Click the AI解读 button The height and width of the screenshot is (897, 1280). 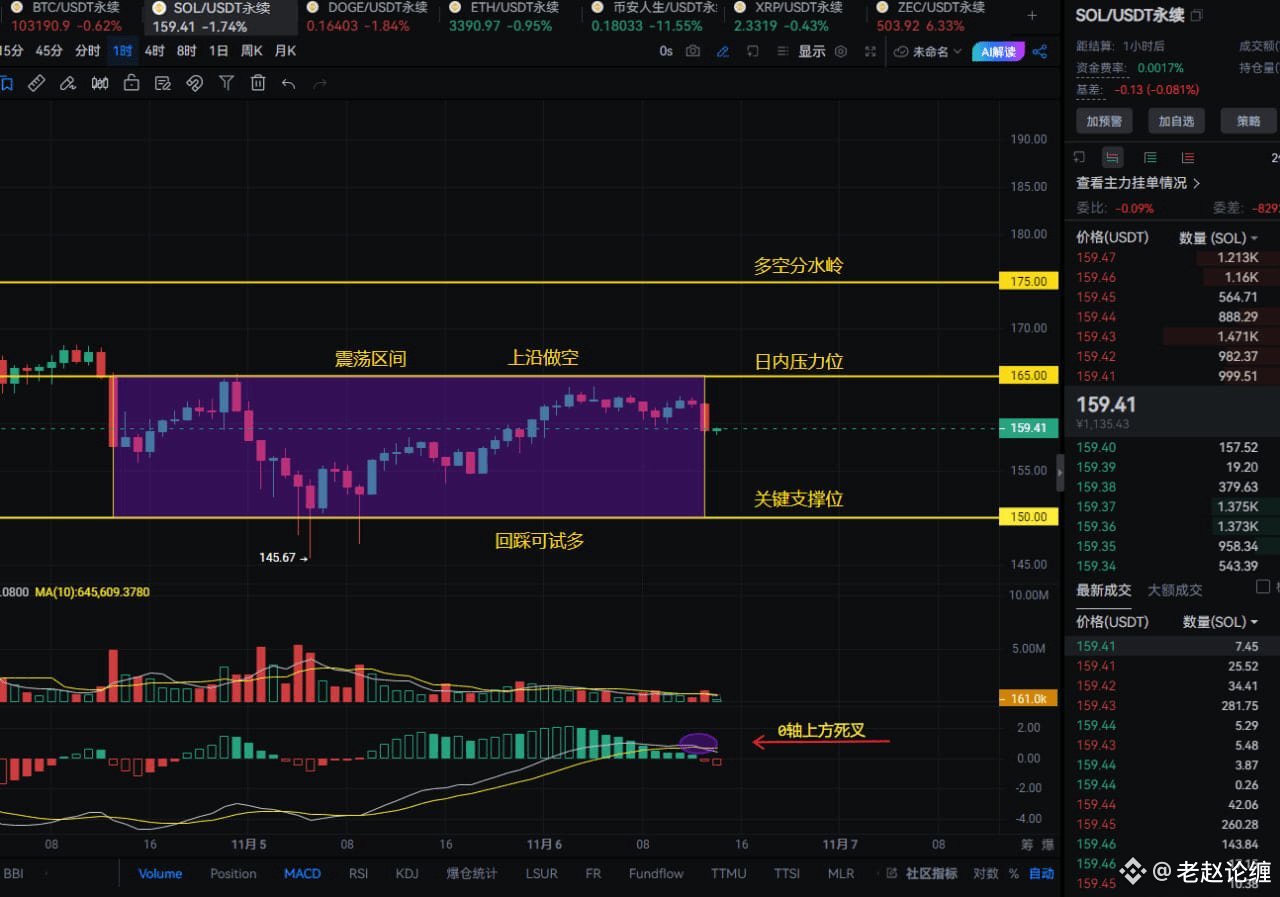point(998,51)
